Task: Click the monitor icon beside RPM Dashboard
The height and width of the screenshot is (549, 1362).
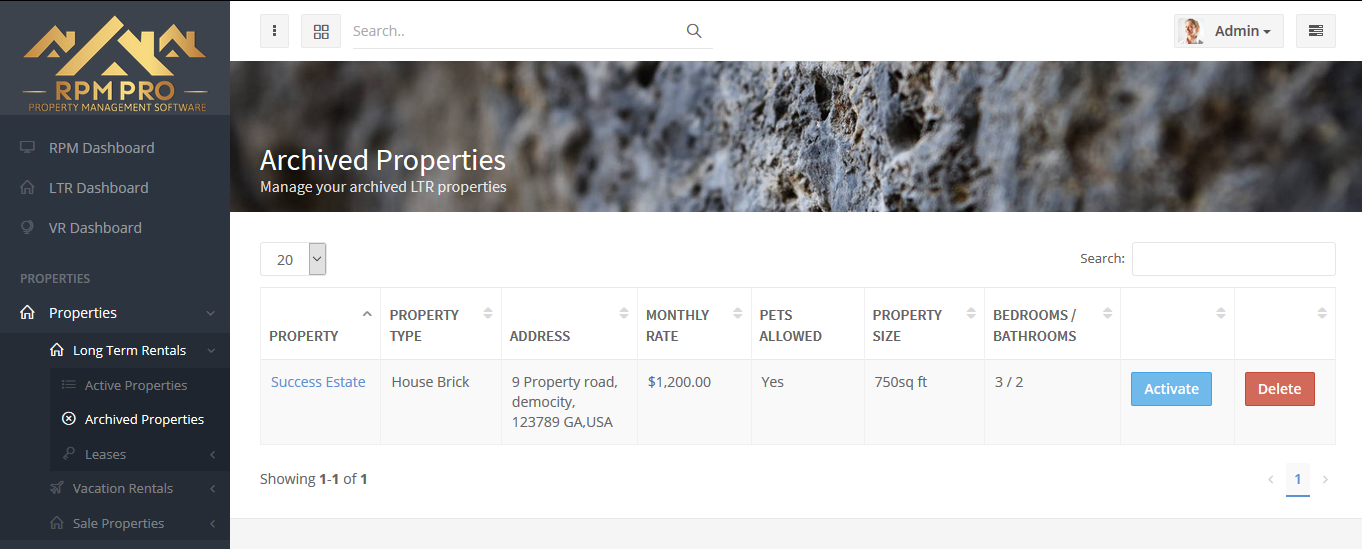Action: pyautogui.click(x=28, y=147)
